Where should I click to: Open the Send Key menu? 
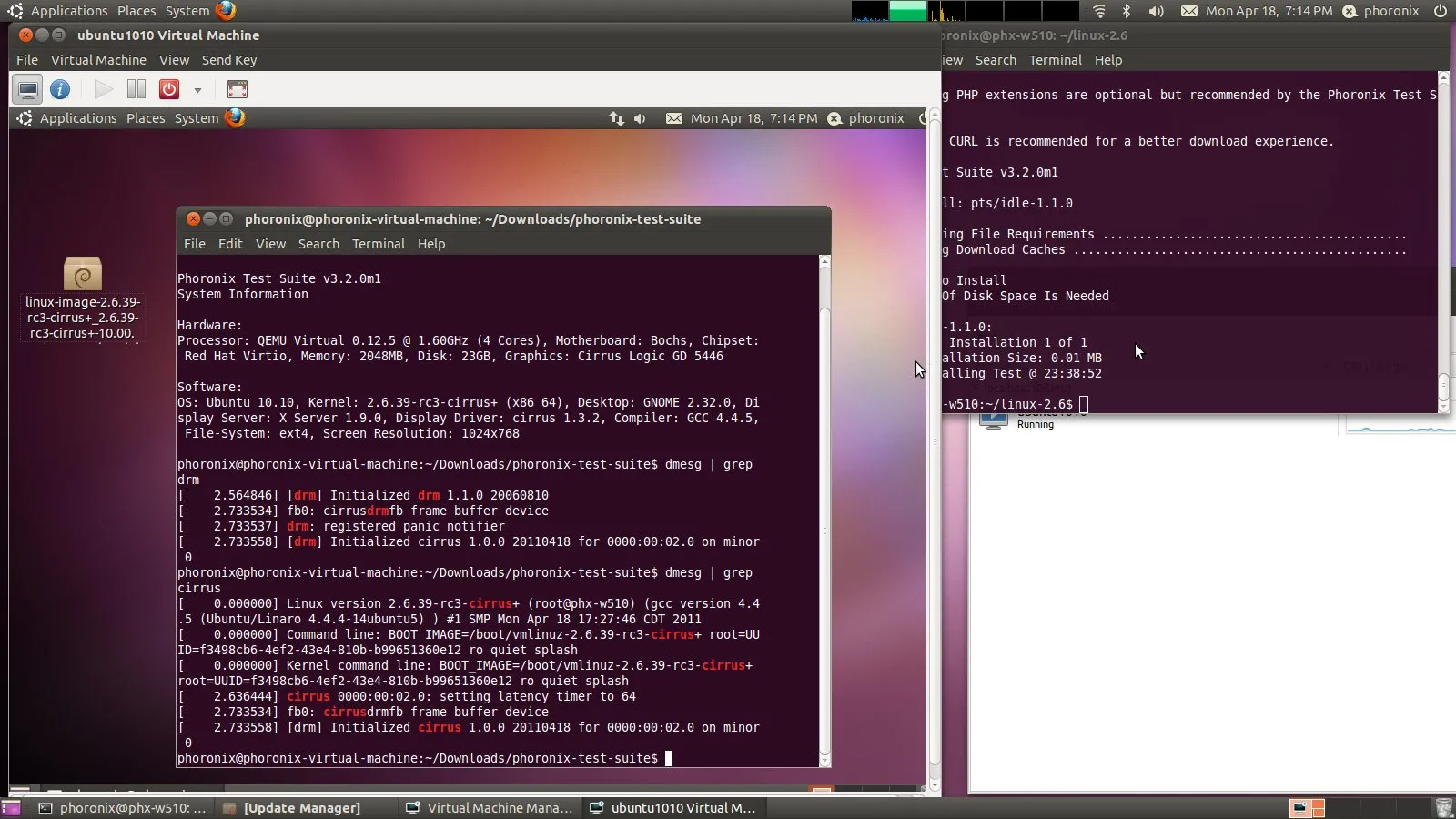click(x=229, y=60)
